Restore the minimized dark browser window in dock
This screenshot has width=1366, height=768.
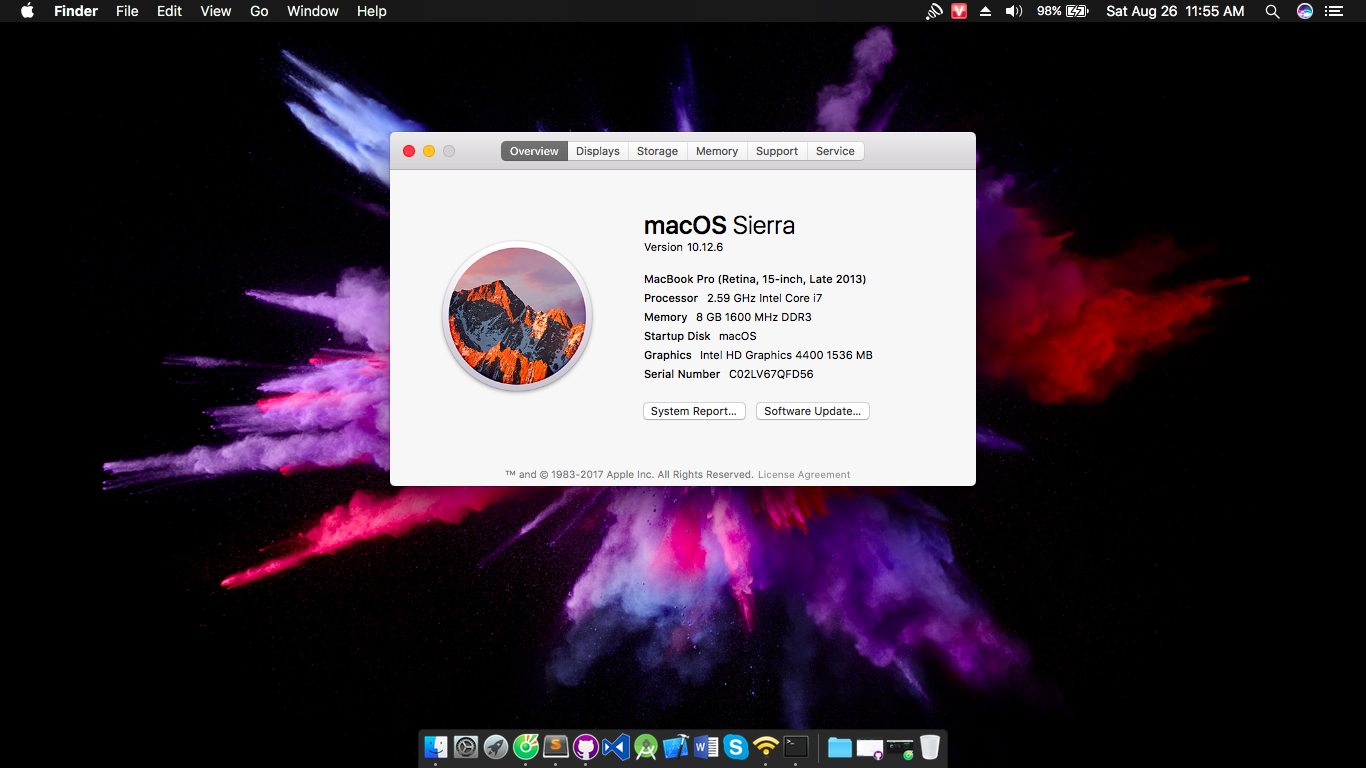click(900, 748)
